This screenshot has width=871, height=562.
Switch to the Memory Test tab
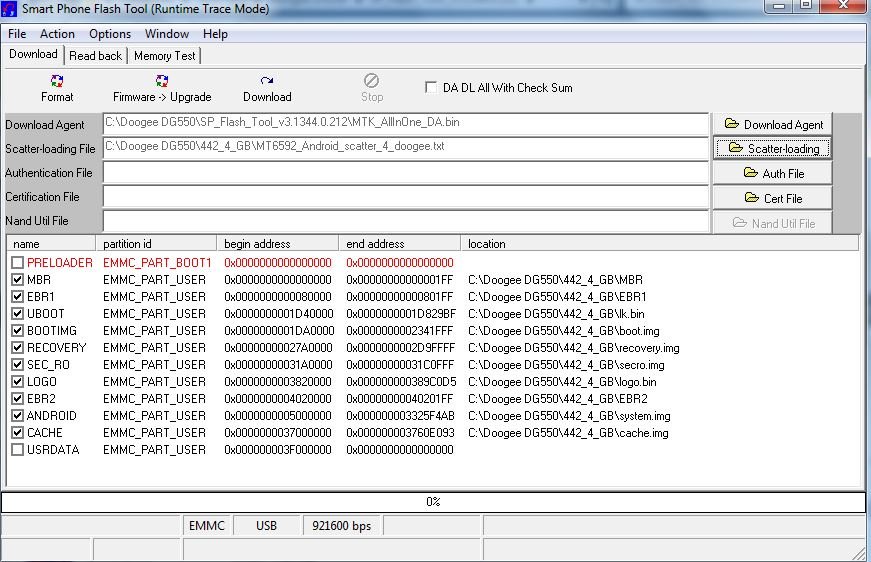(x=164, y=56)
